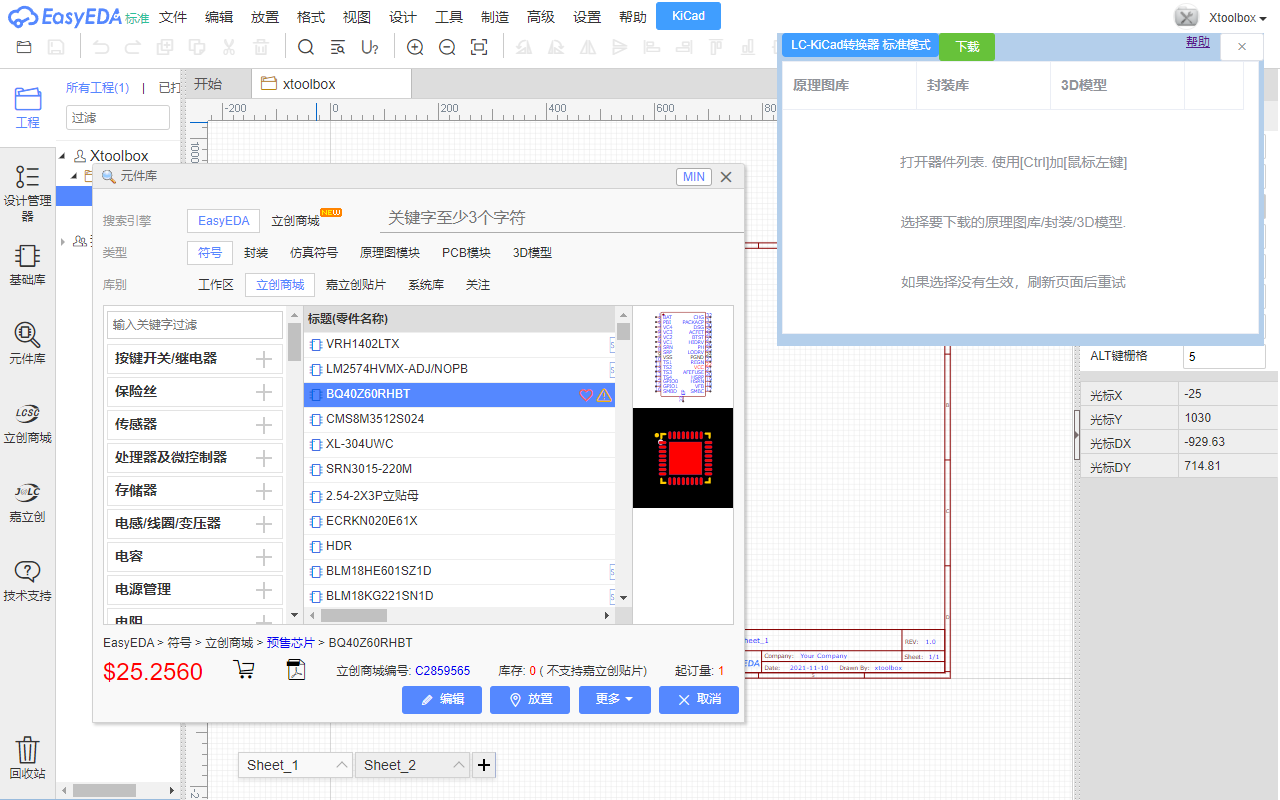1280x800 pixels.
Task: Open the 基础库 basic library panel
Action: (28, 265)
